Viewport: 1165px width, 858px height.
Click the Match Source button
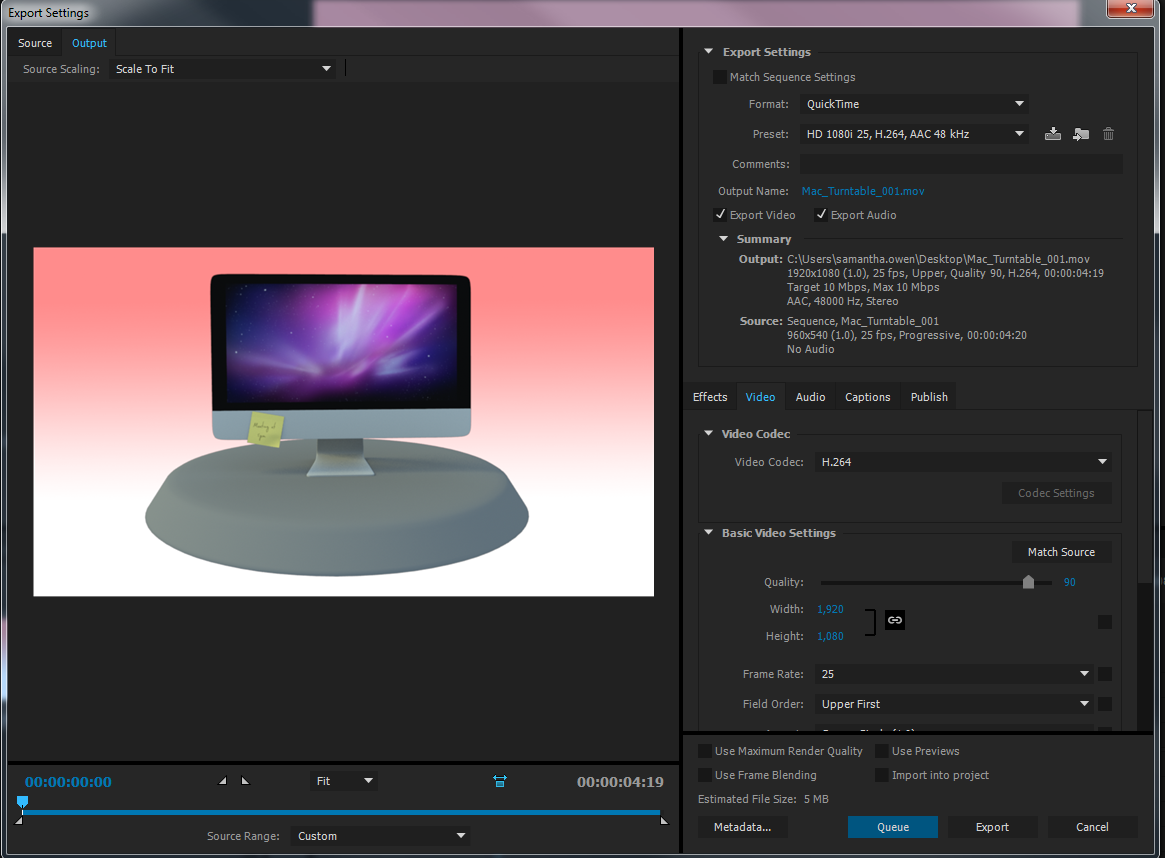[1061, 551]
